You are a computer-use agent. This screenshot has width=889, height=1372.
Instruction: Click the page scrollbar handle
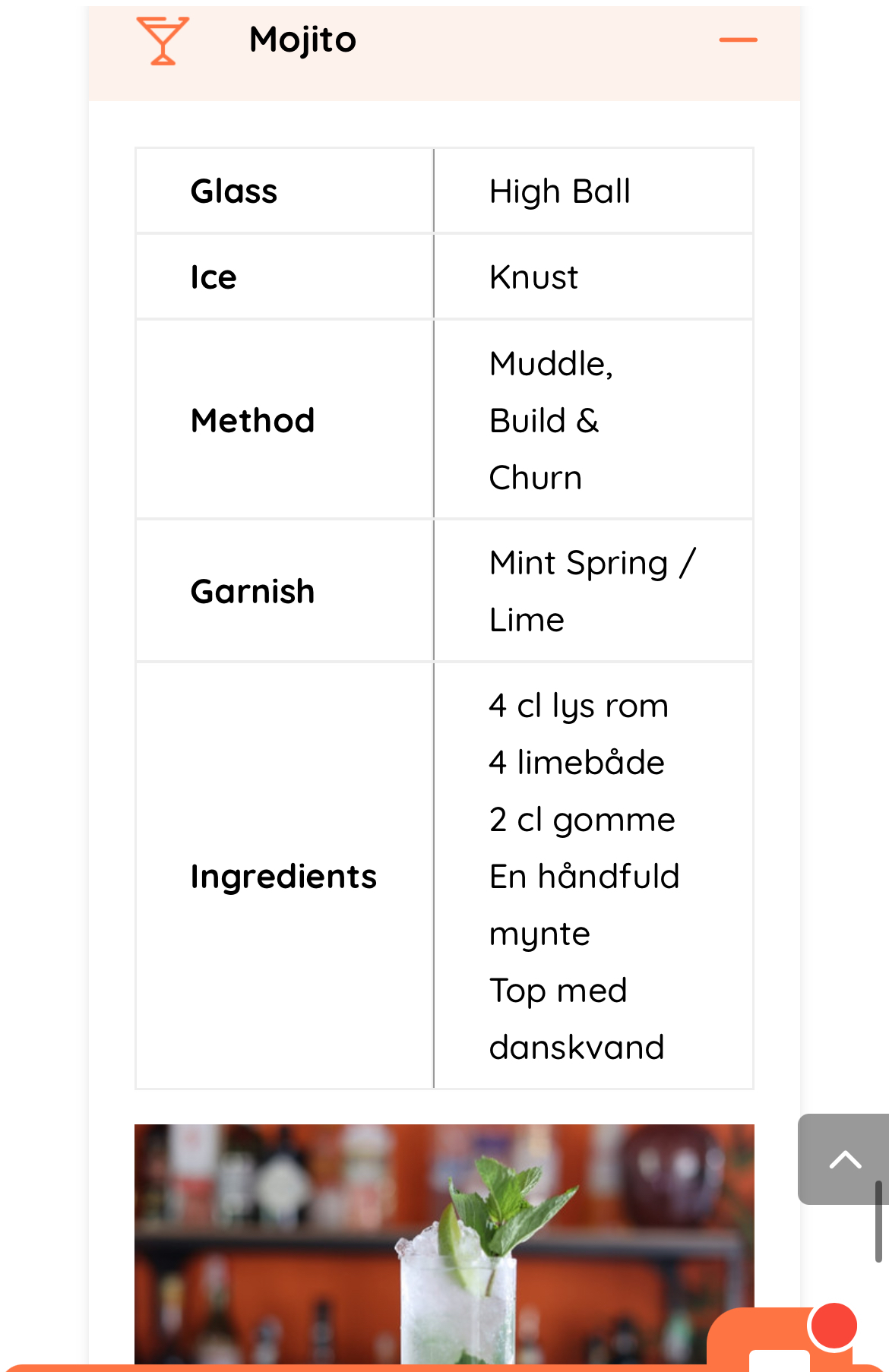coord(878,1221)
